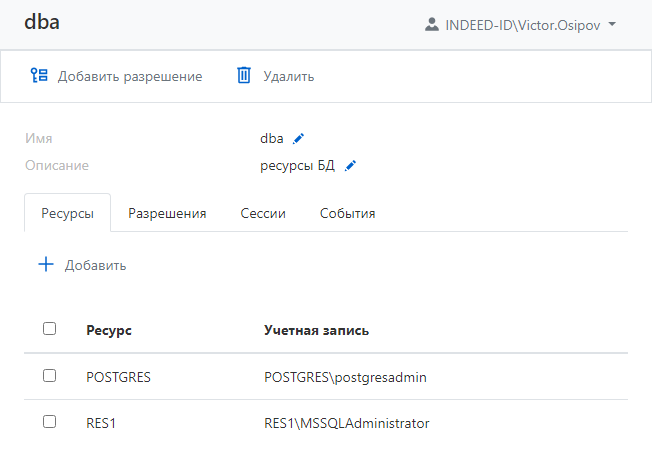Toggle the select-all resources checkbox
652x474 pixels.
(50, 329)
